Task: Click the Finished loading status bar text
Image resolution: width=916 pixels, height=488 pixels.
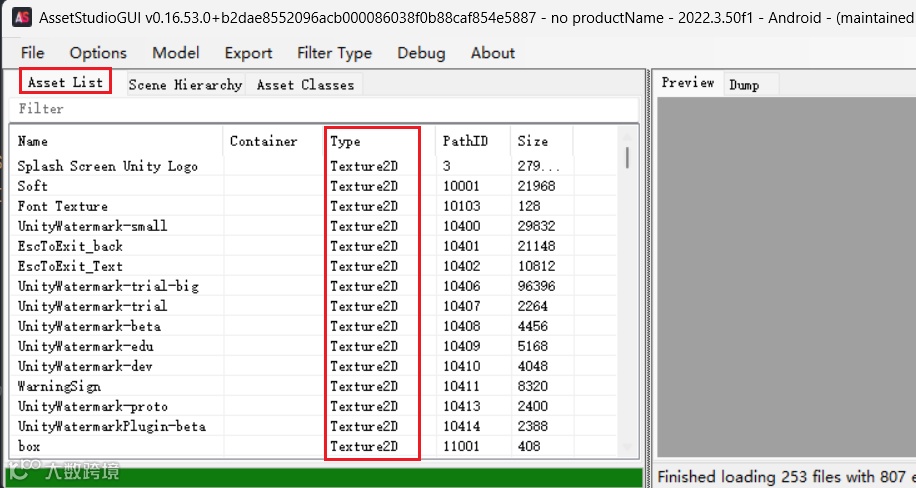Action: tap(786, 477)
